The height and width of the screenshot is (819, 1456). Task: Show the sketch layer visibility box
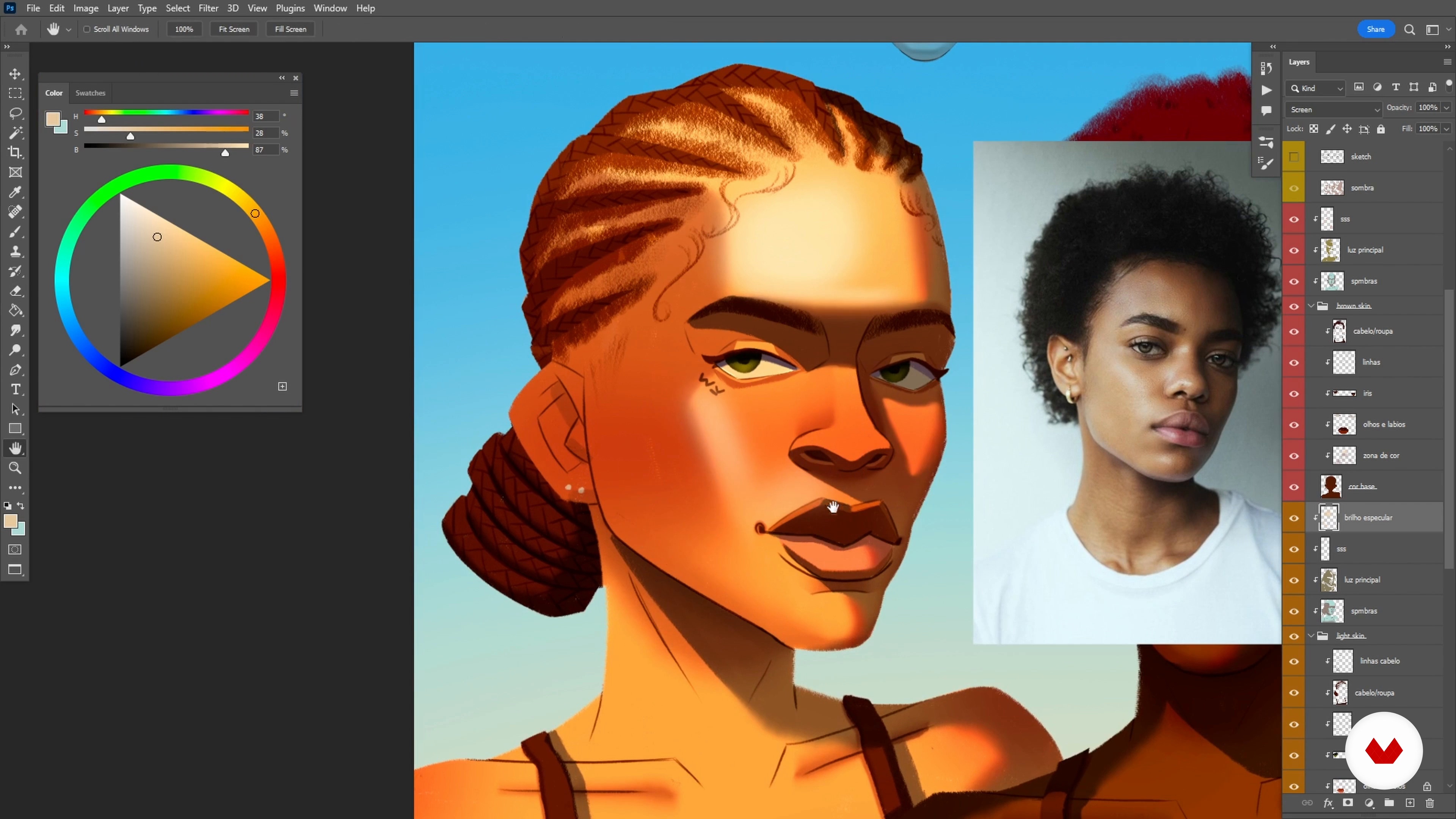pos(1294,157)
